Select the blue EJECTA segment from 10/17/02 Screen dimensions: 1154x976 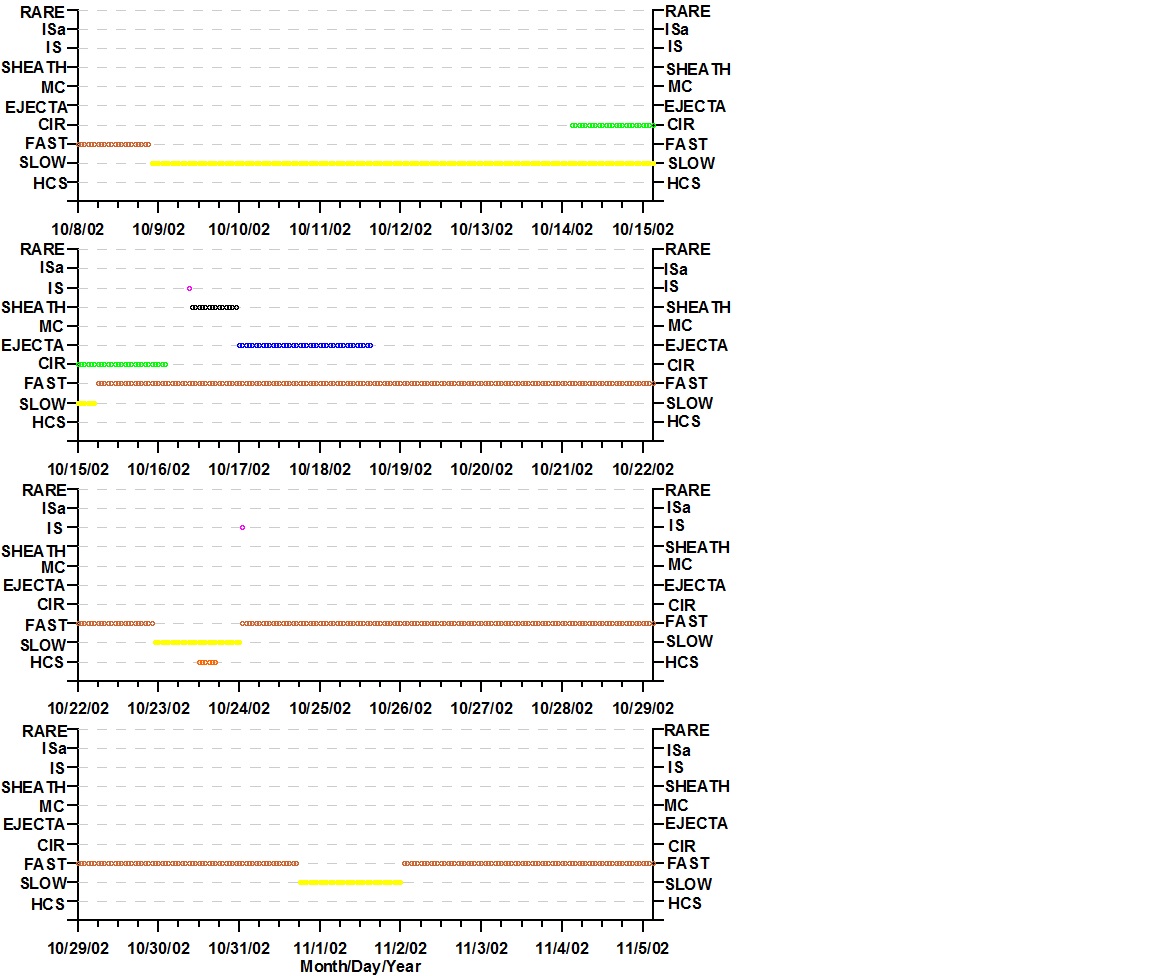pyautogui.click(x=305, y=345)
